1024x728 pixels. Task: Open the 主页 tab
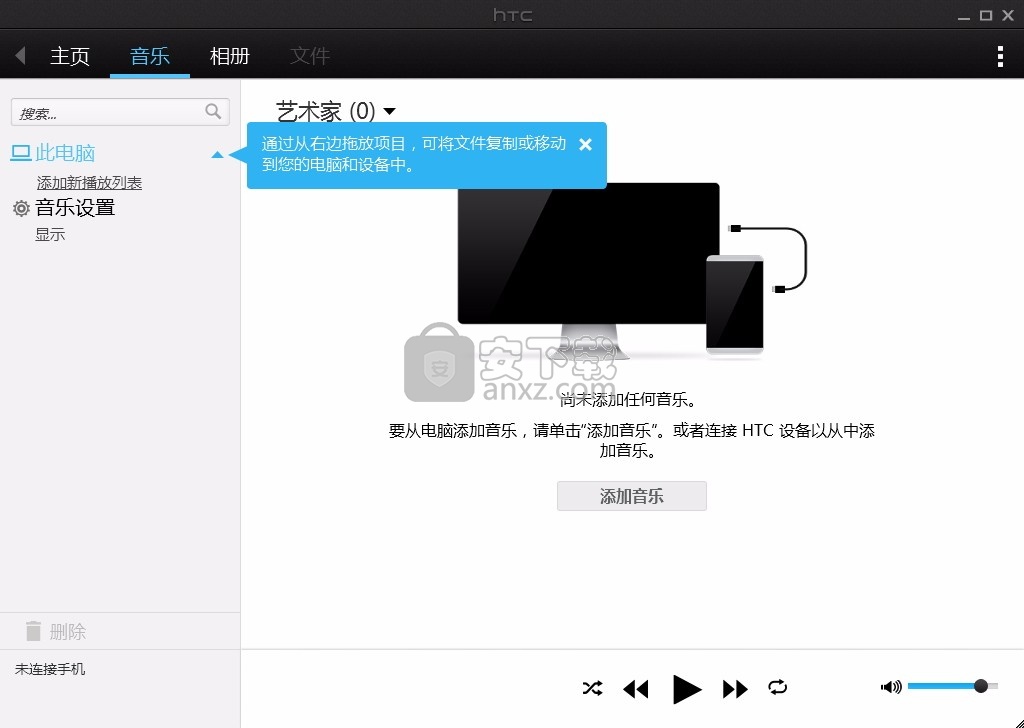70,56
